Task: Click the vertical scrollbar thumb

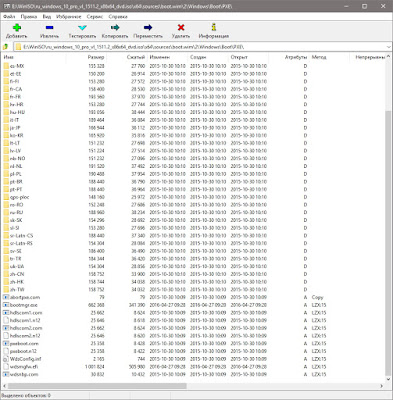Action: point(388,242)
